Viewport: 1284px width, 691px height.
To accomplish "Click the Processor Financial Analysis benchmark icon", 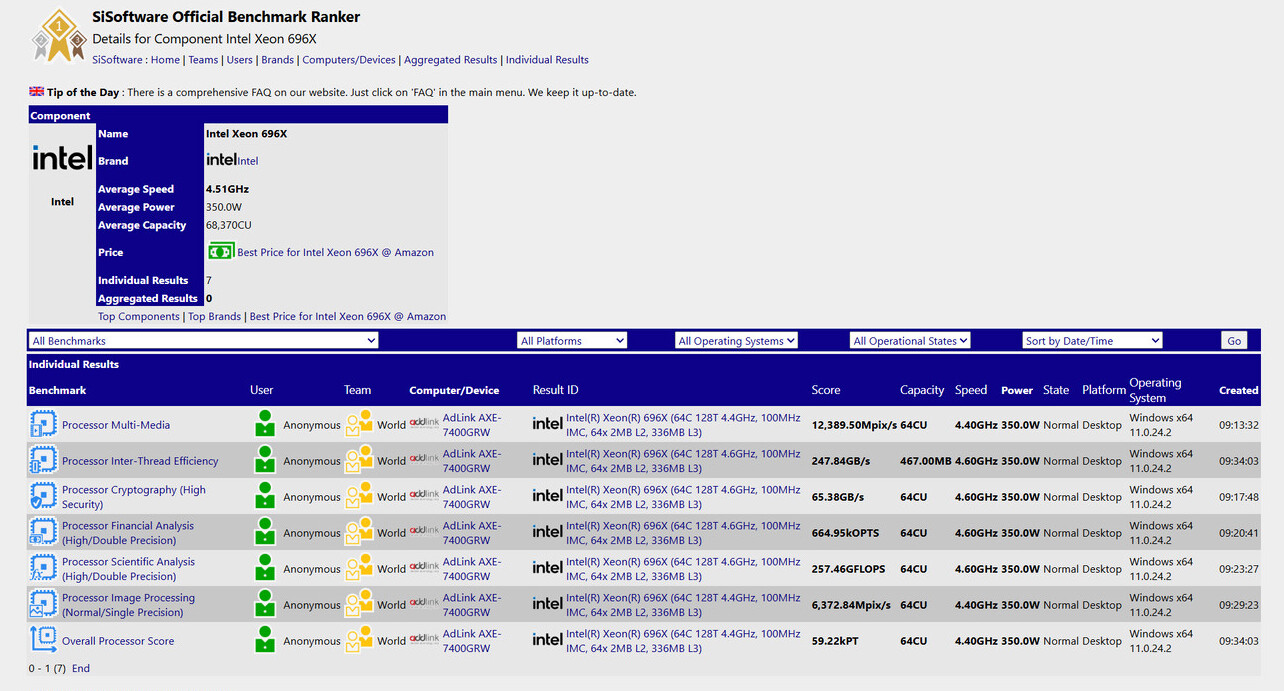I will click(x=43, y=533).
